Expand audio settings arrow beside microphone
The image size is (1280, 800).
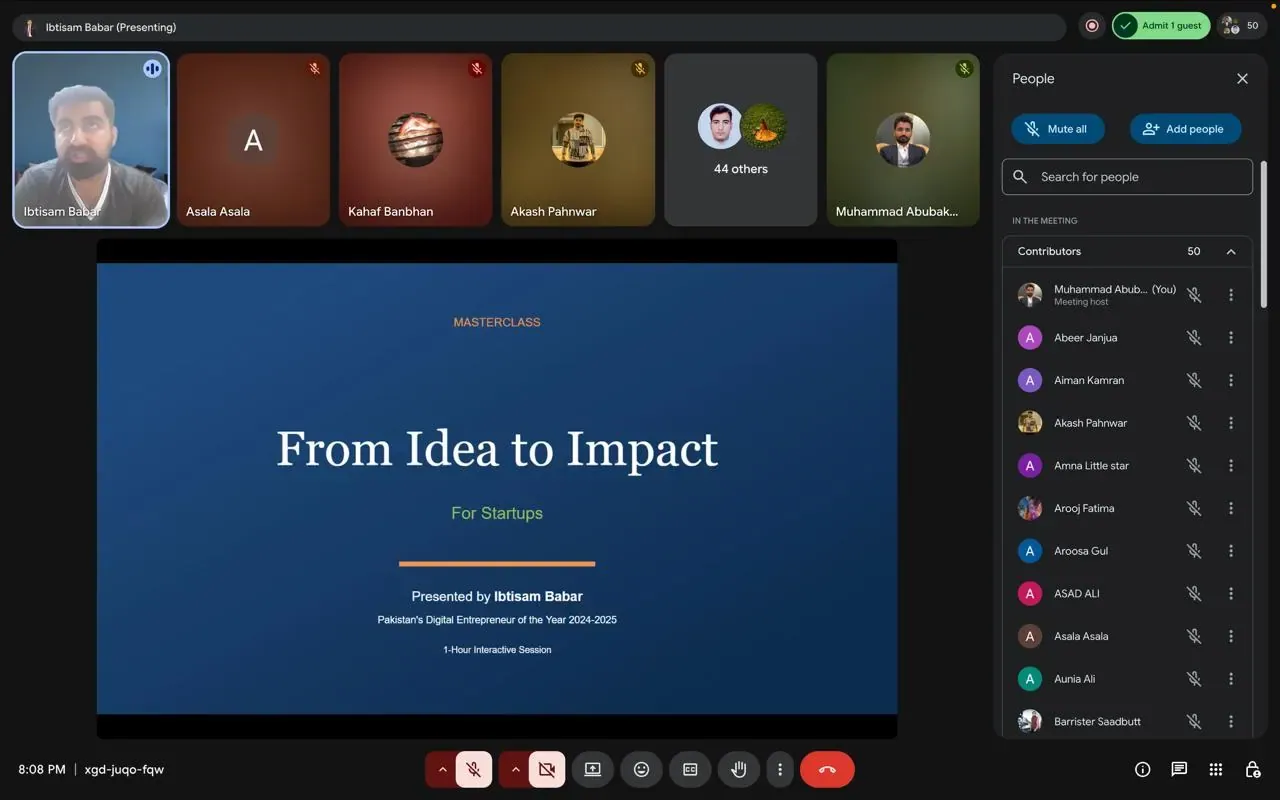click(442, 769)
